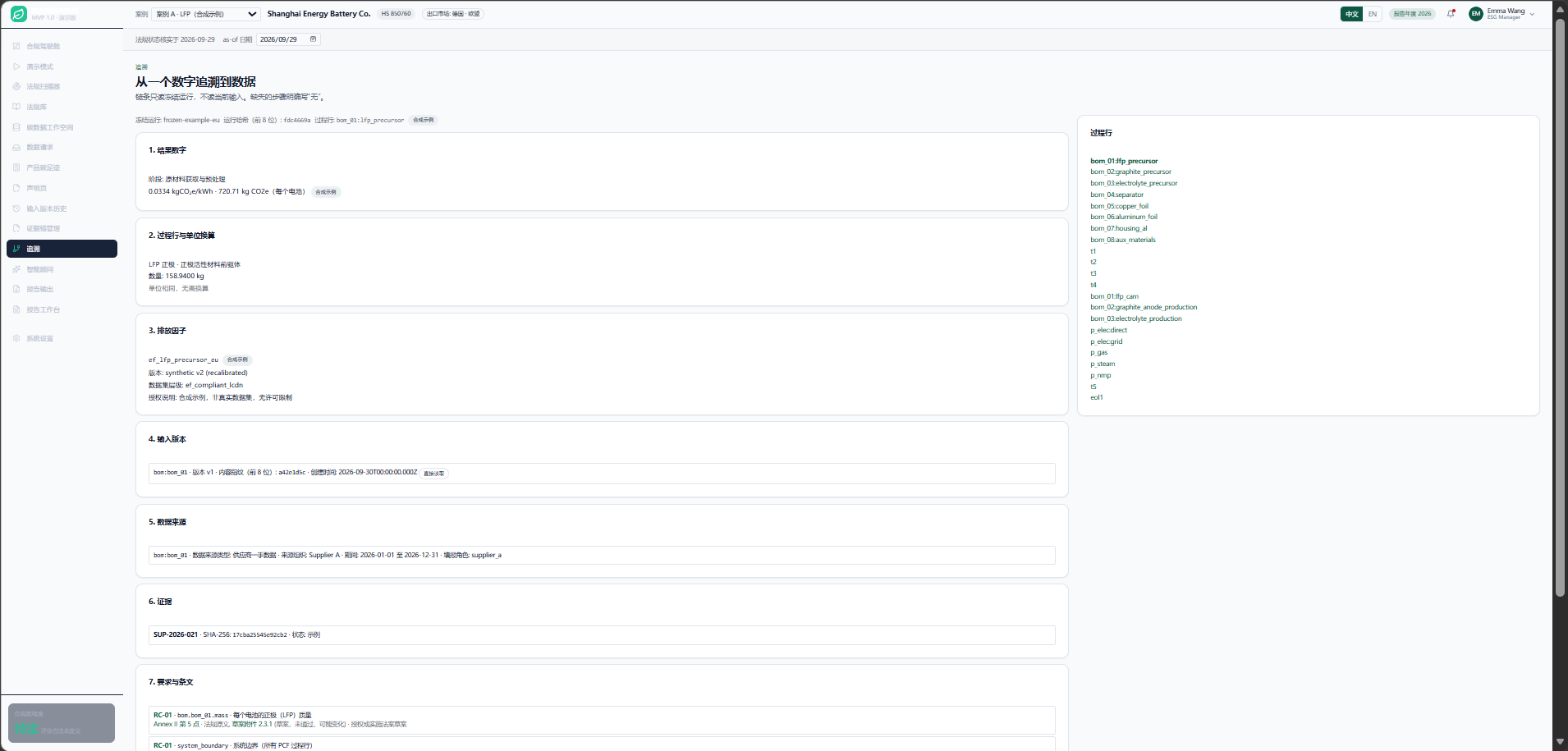Open 碳数据工作空间 database icon

16,127
